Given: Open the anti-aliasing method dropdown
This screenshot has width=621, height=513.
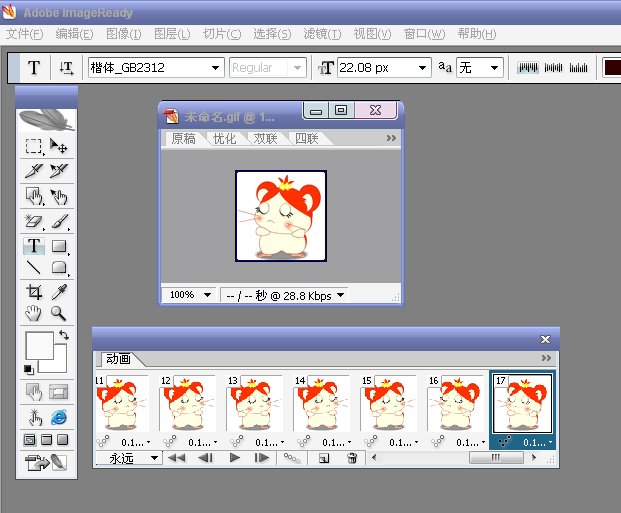Looking at the screenshot, I should (x=494, y=68).
